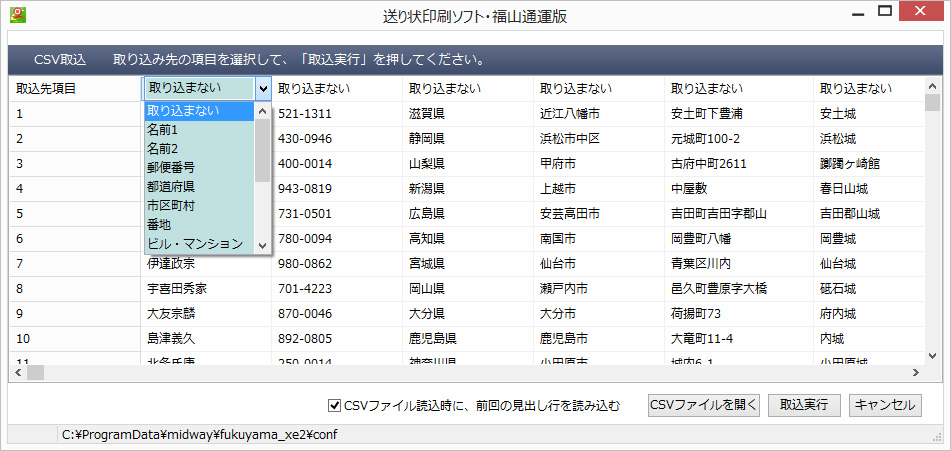
Task: Select ビル・マンション in the dropdown list
Action: click(199, 244)
